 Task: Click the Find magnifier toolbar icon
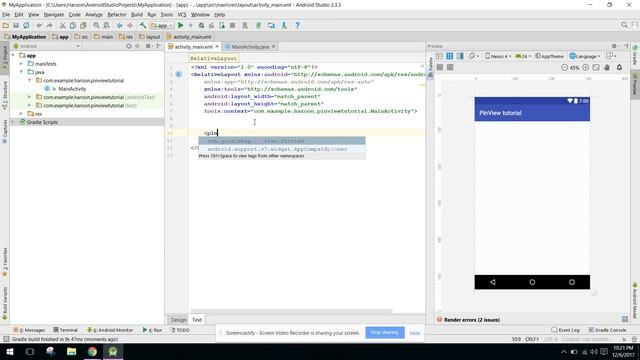point(96,25)
